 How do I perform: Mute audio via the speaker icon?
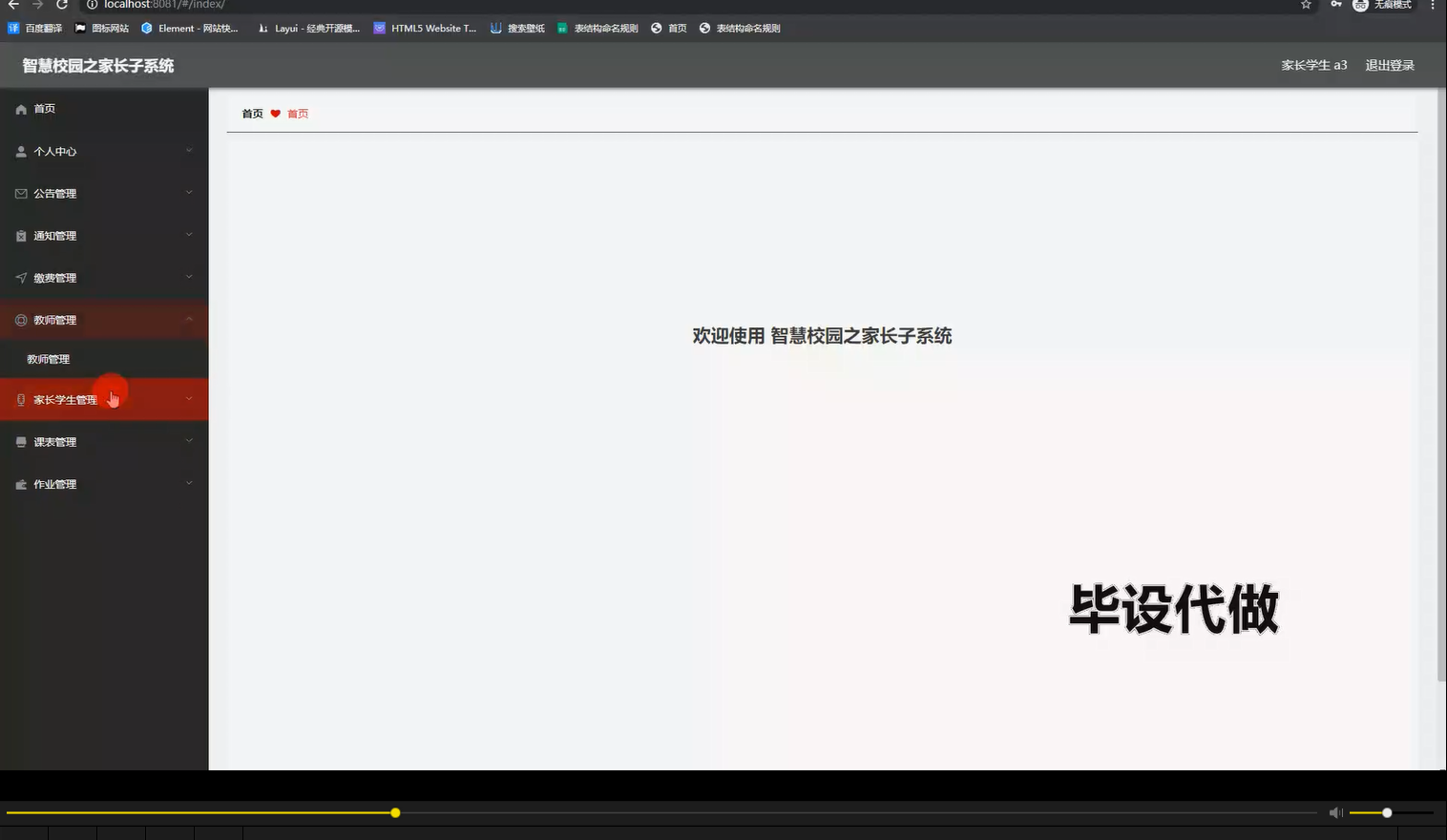coord(1335,812)
